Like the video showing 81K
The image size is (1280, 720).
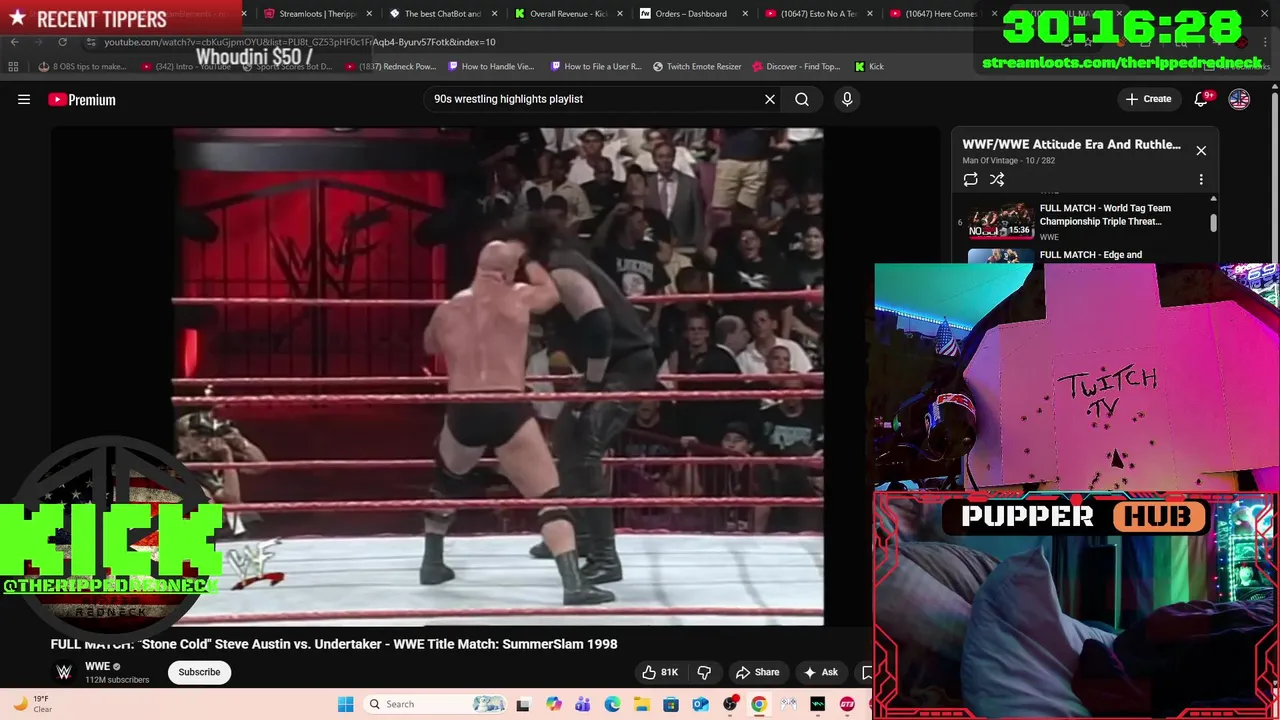[x=660, y=672]
